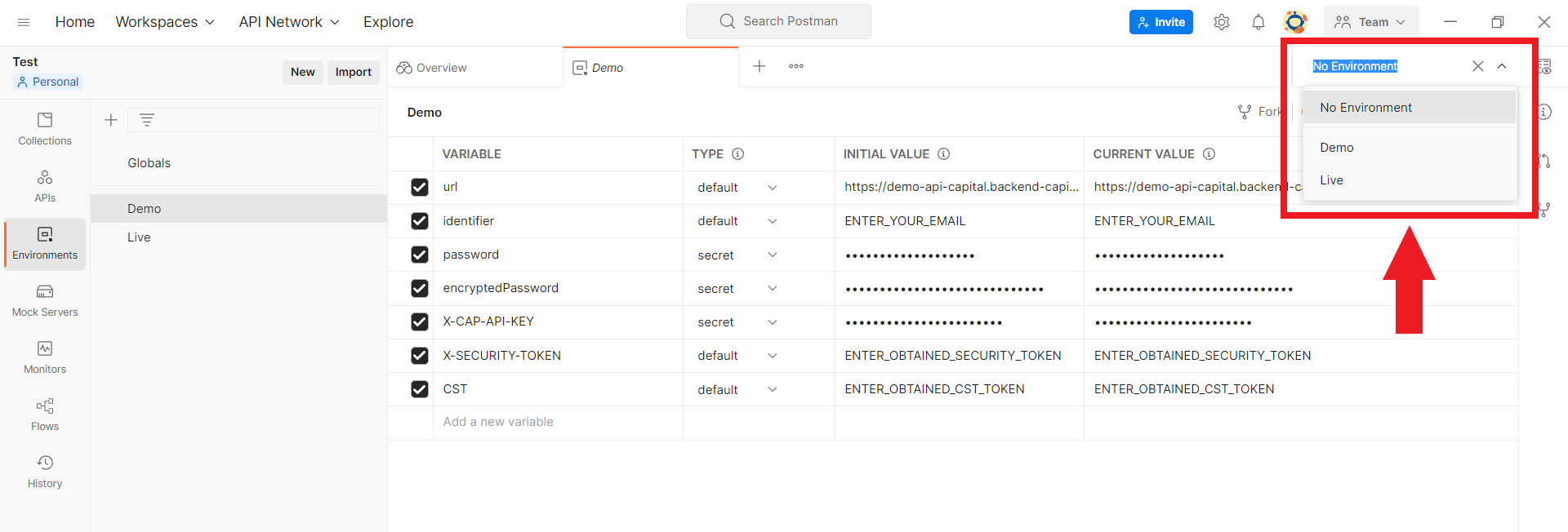Uncheck the password variable checkbox
Screen dimensions: 1568x532
coord(420,255)
